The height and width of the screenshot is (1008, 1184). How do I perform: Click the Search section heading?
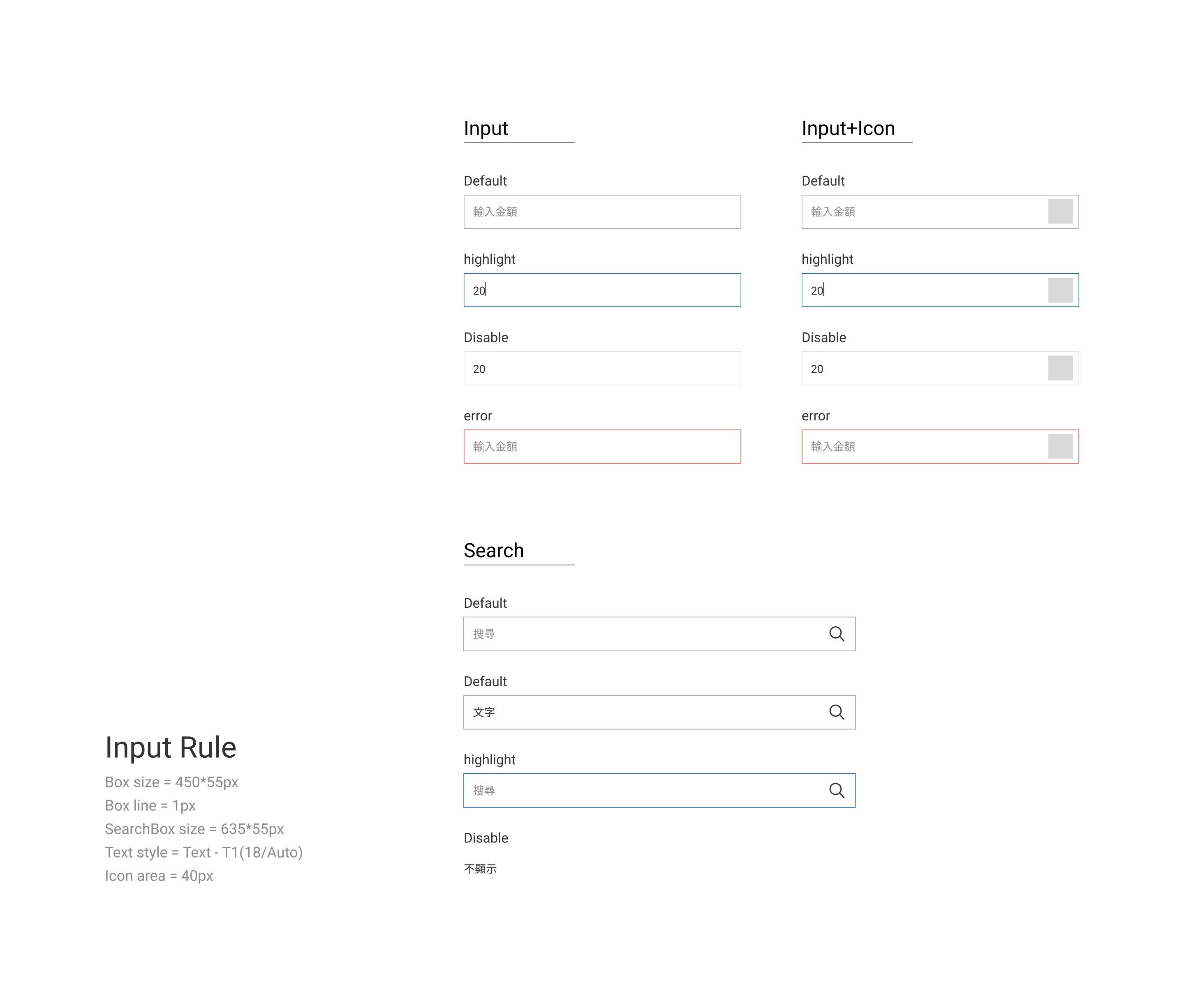point(494,550)
